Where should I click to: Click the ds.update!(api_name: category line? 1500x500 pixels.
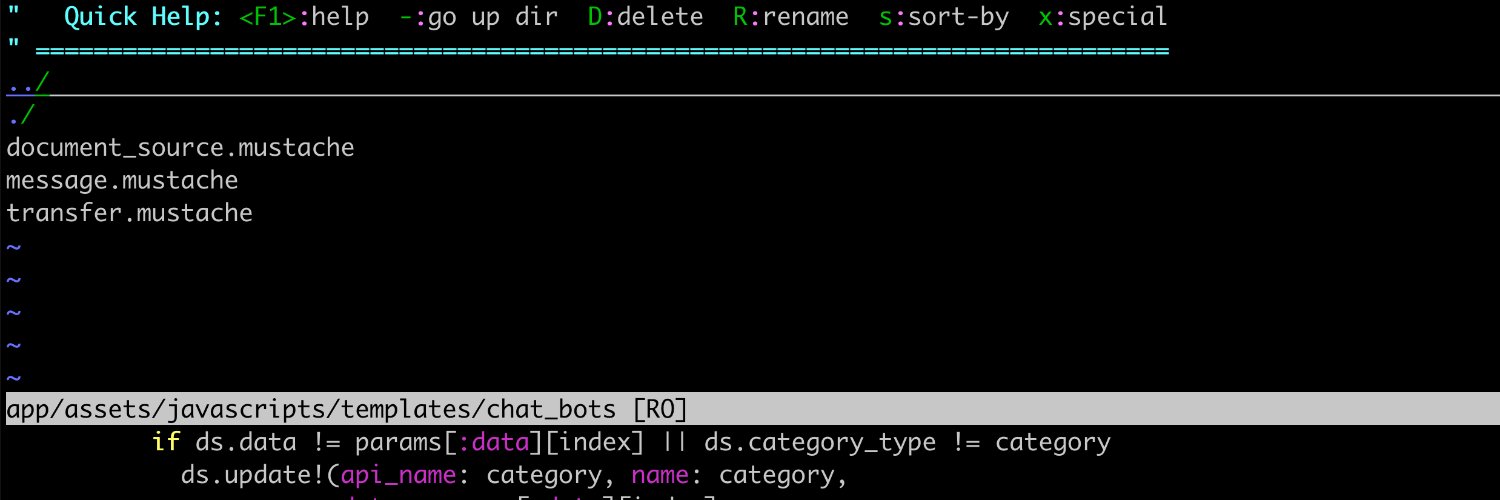tap(514, 474)
